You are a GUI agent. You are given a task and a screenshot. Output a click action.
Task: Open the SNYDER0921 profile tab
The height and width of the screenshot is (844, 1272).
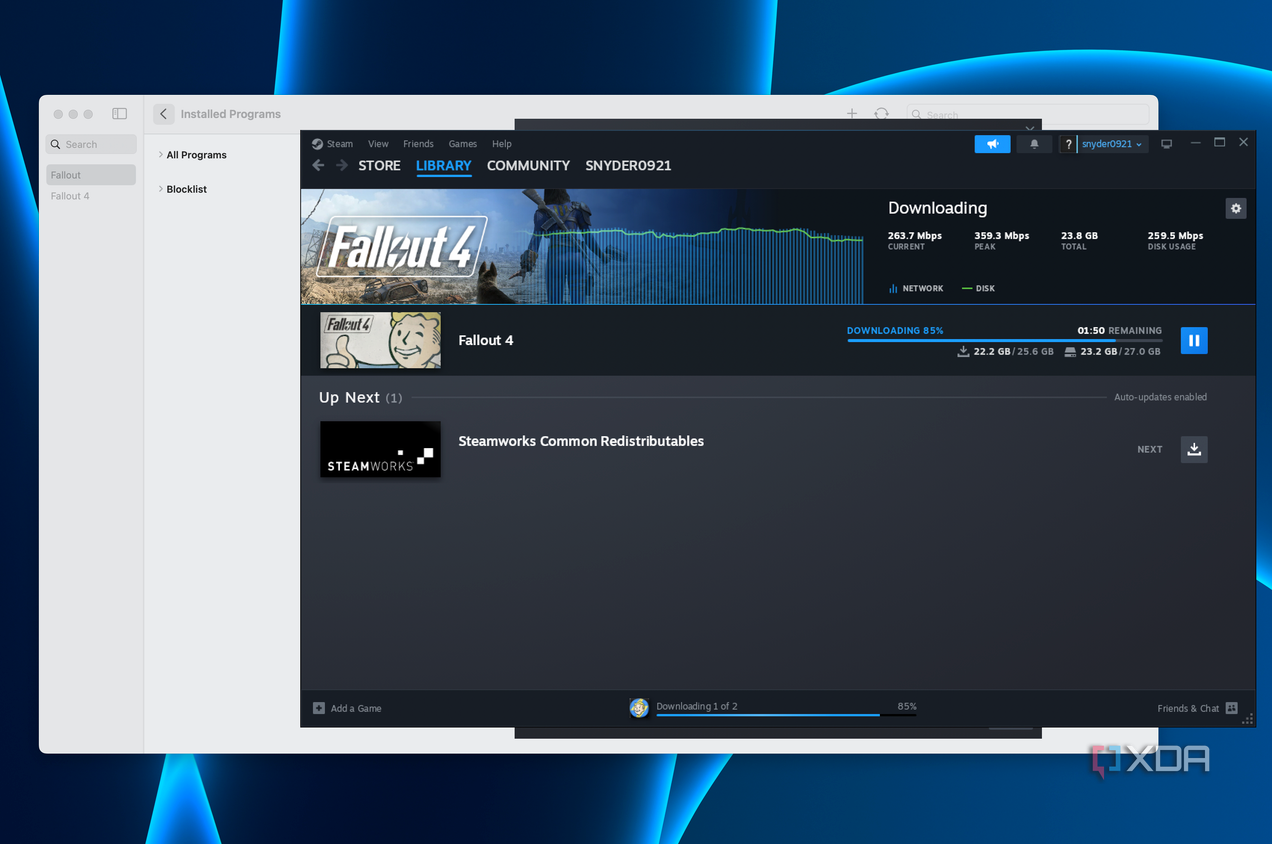(628, 166)
